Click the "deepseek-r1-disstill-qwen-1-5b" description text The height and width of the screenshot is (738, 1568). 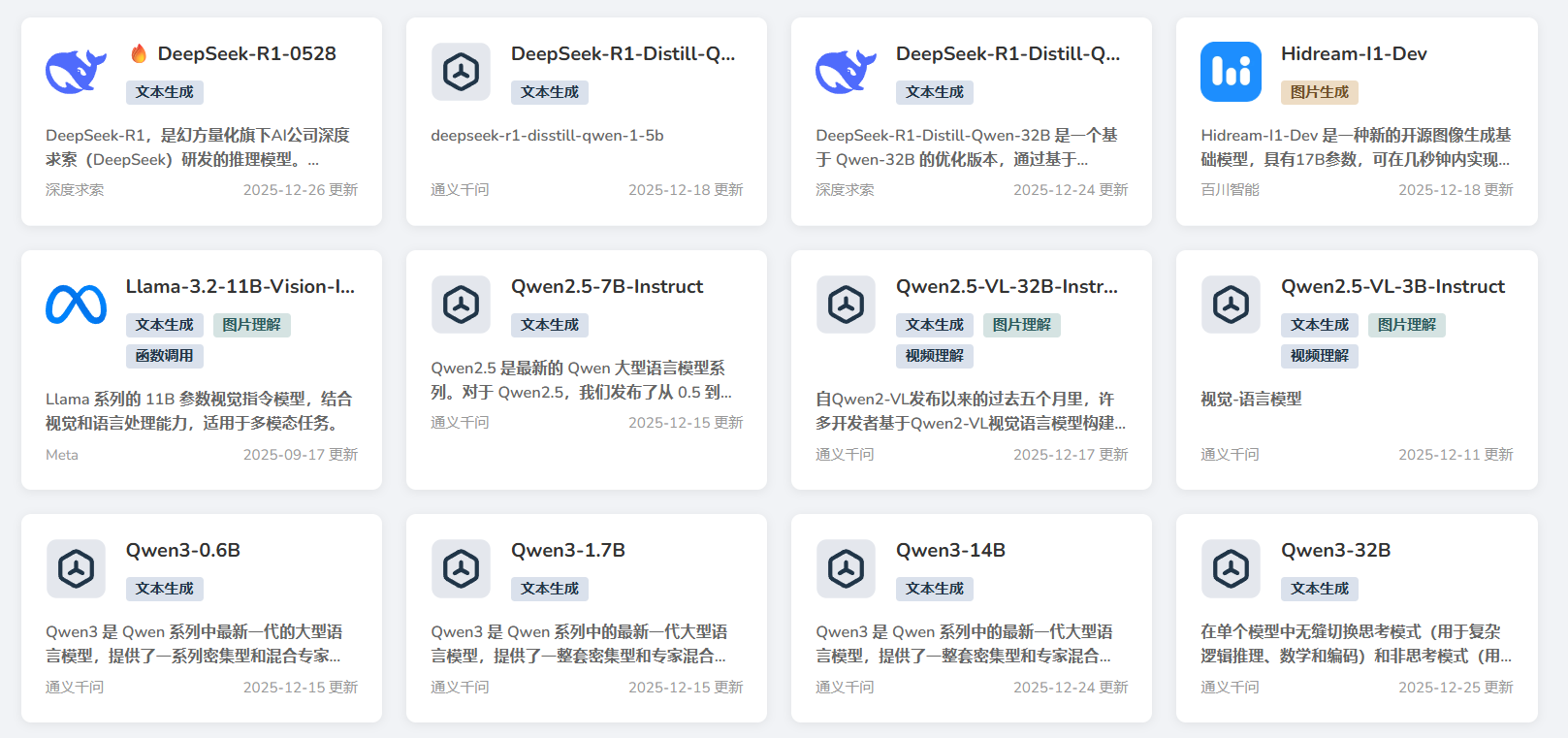coord(548,136)
